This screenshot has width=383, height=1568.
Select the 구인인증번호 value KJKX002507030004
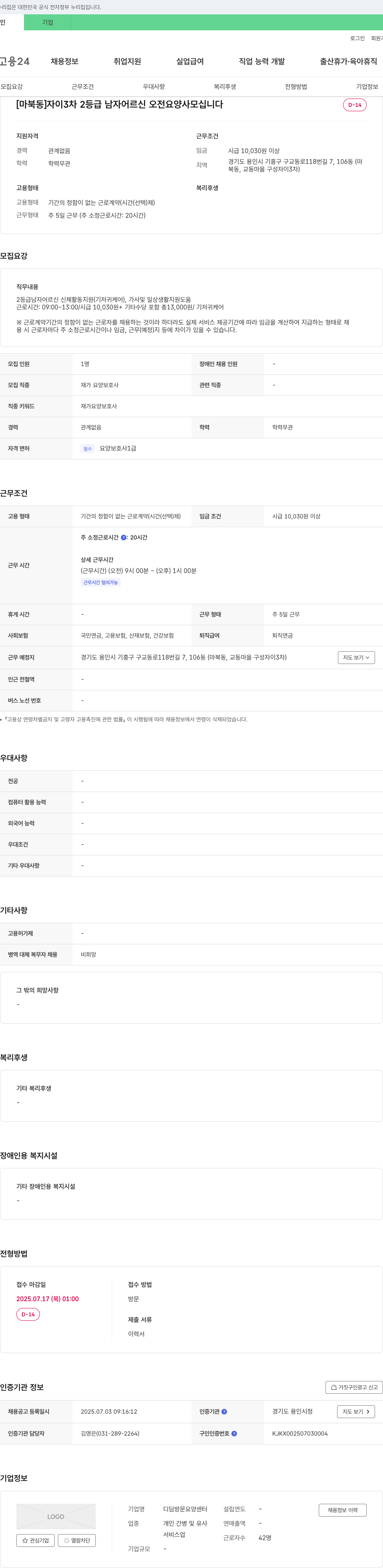pyautogui.click(x=300, y=1434)
